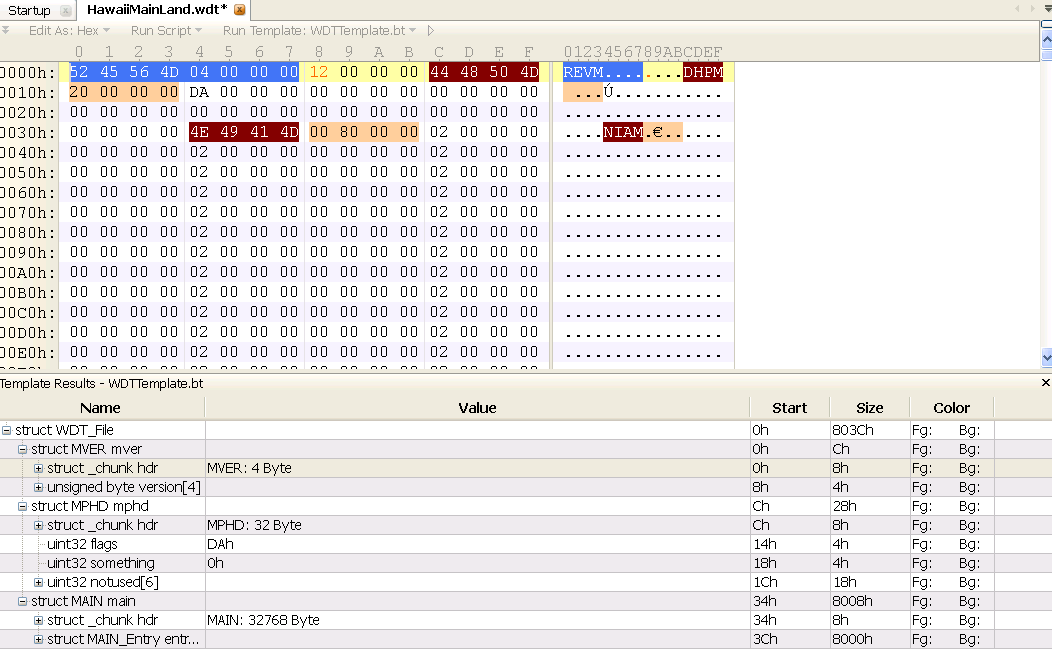The width and height of the screenshot is (1052, 663).
Task: Expand unsigned byte version[4] node
Action: 38,487
